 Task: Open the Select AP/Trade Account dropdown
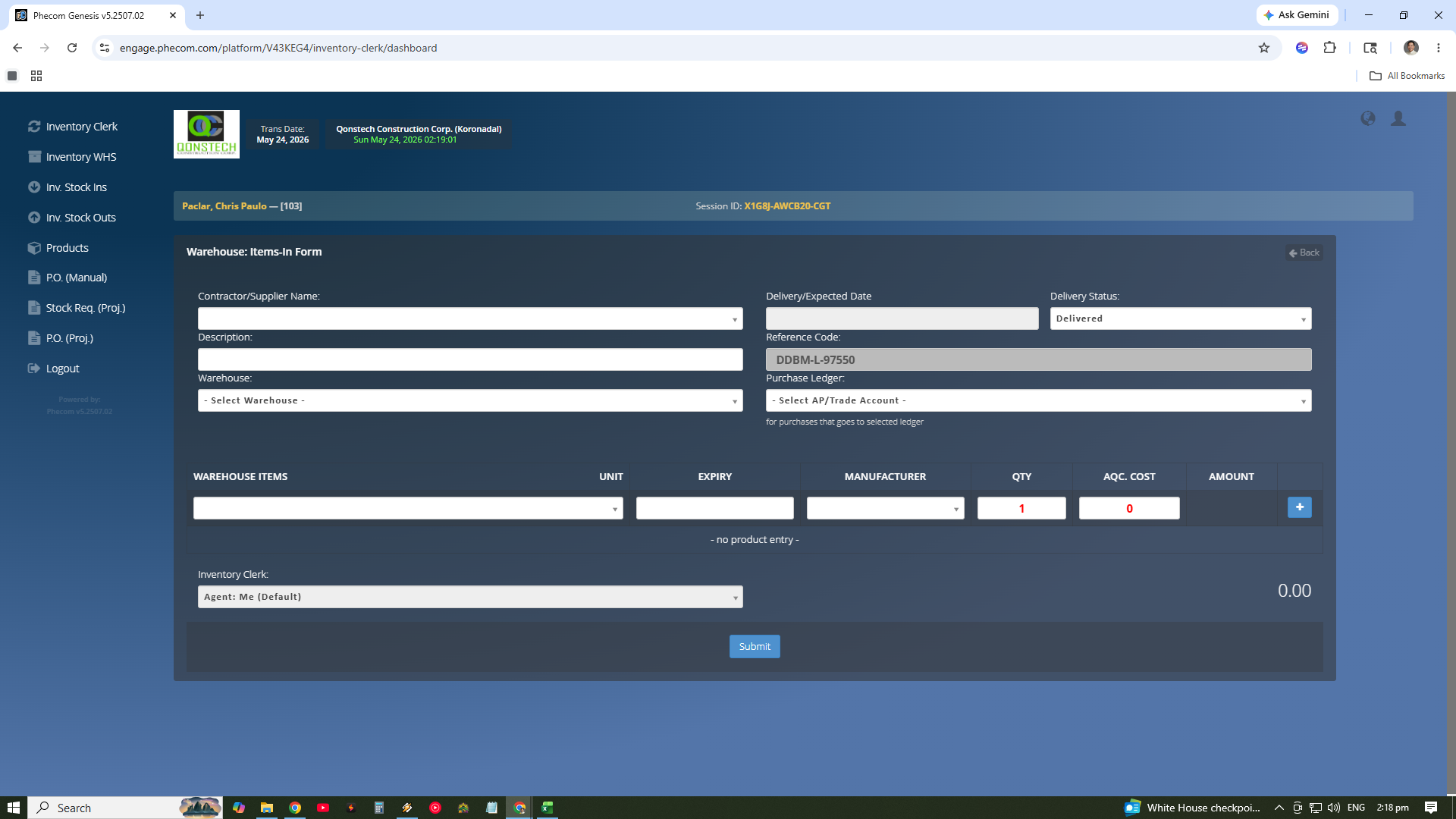click(1039, 400)
